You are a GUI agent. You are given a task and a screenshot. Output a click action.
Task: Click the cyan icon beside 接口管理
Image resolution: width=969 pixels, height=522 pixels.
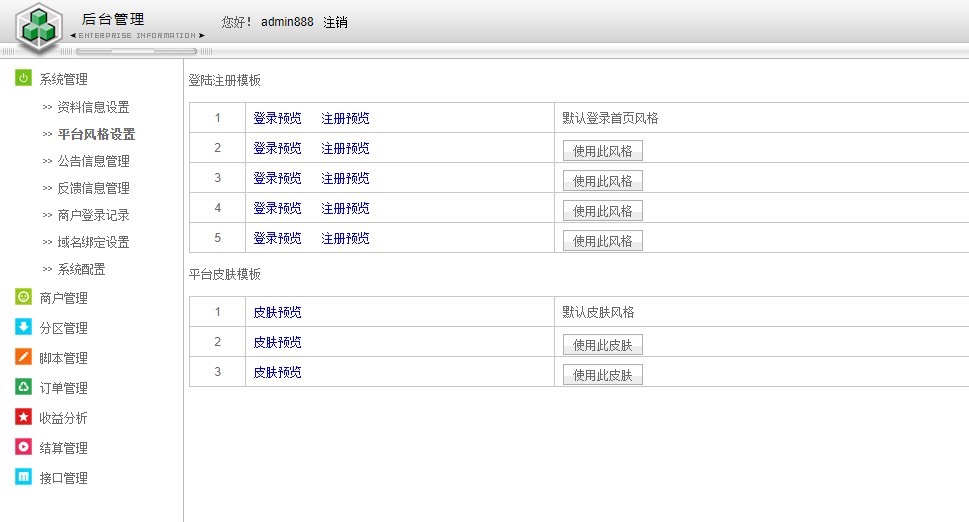[23, 477]
